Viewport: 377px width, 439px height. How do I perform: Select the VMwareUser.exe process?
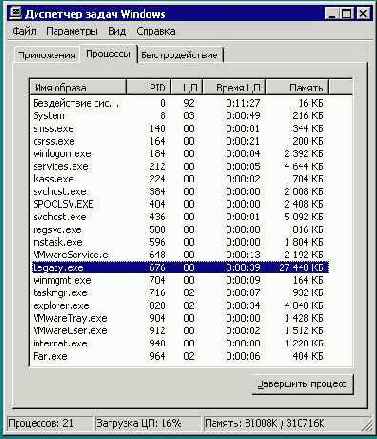[x=180, y=331]
